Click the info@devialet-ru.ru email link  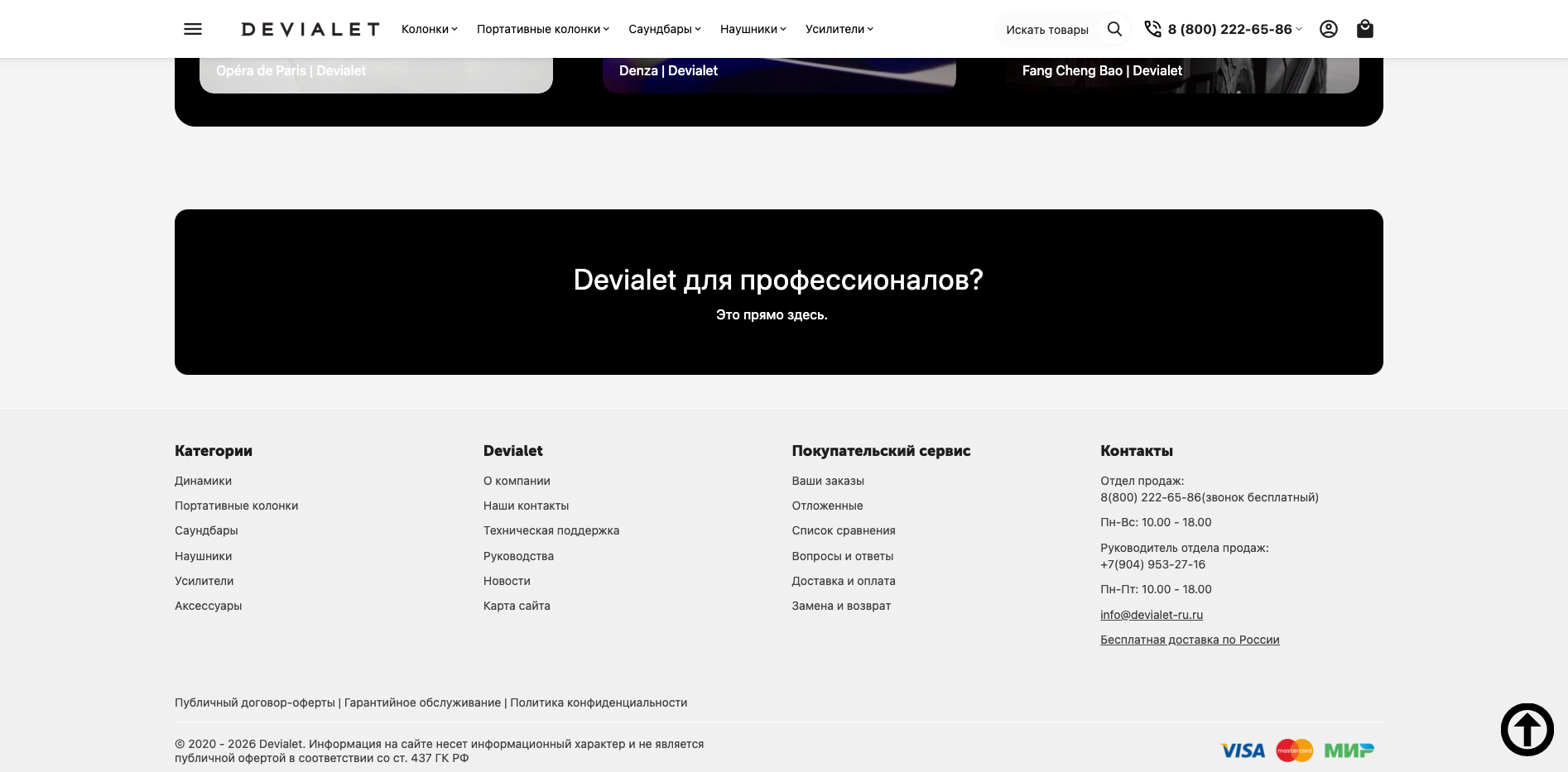(1152, 615)
